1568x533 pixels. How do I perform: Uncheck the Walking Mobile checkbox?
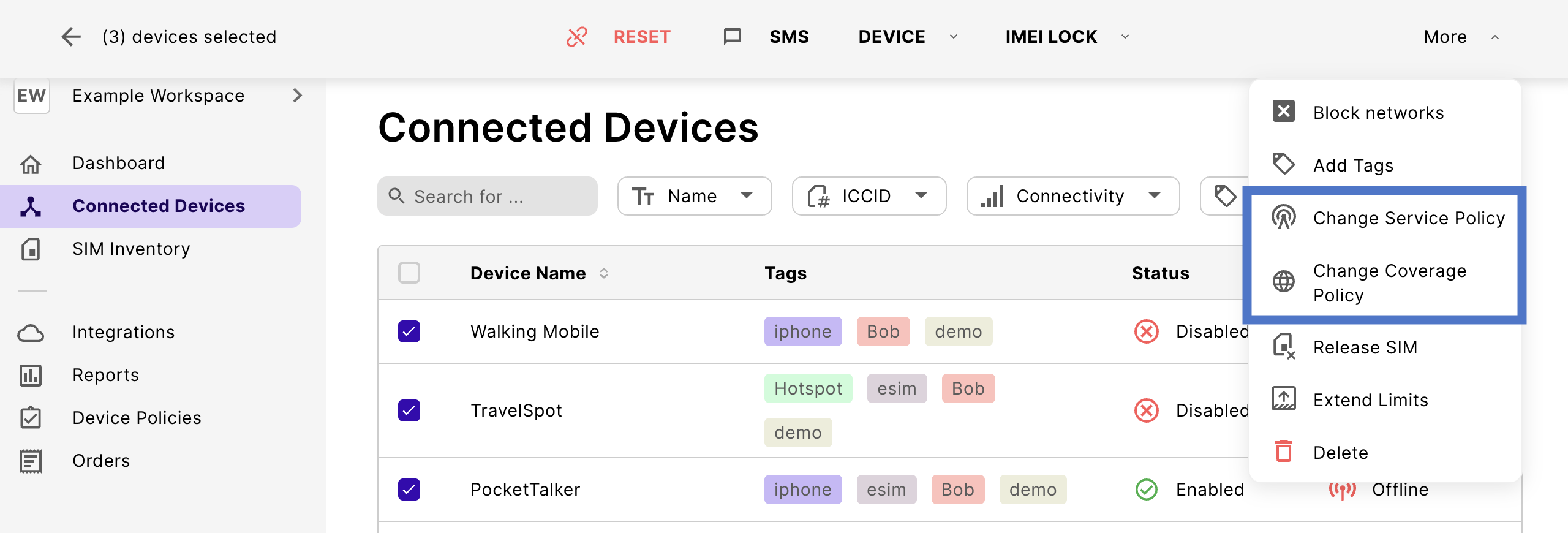tap(409, 331)
